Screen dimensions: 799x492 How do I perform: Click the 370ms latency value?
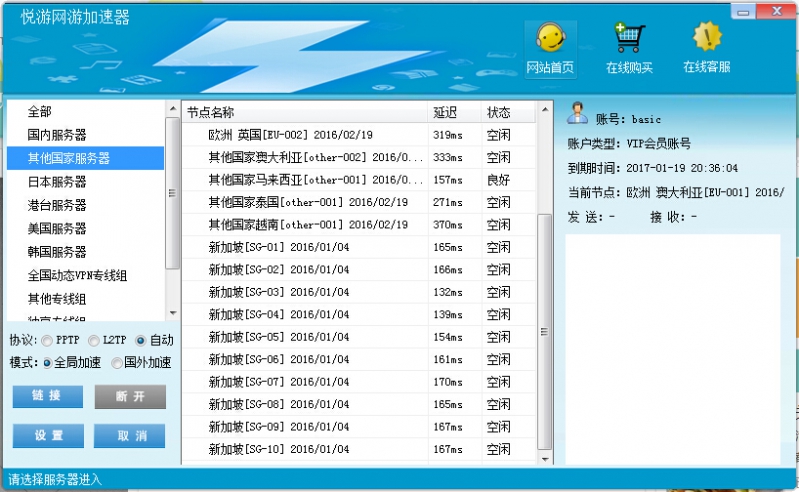click(448, 225)
